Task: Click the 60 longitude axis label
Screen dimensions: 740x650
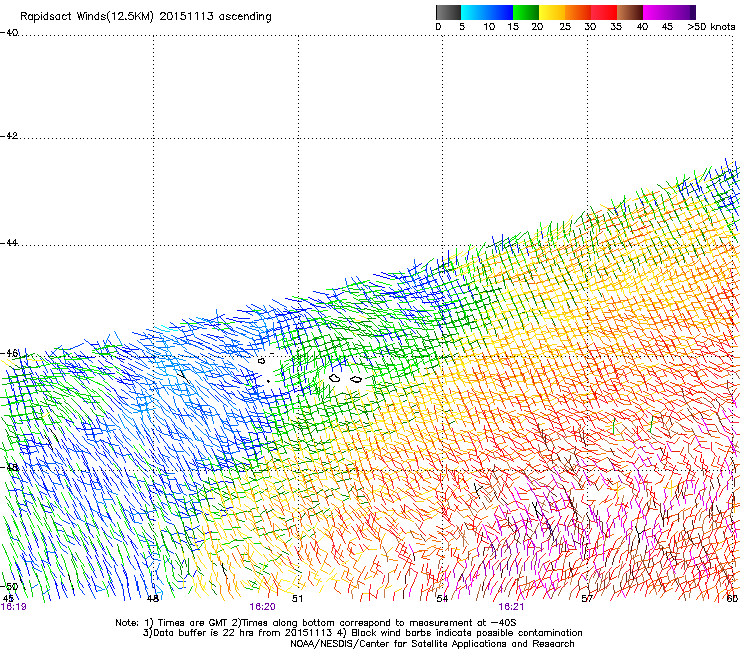Action: click(x=732, y=599)
